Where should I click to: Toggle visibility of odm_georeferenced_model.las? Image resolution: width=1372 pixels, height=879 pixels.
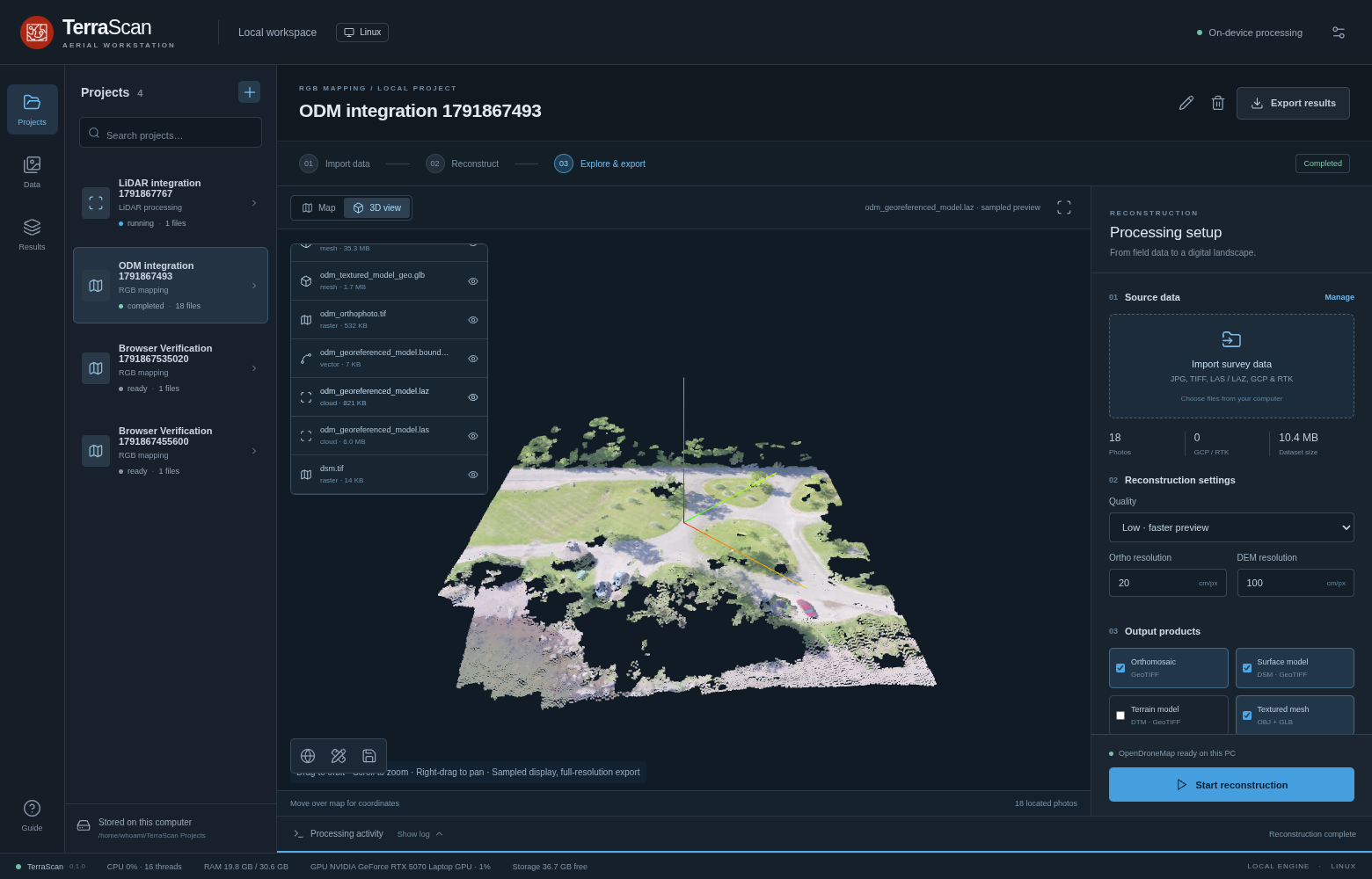[x=473, y=436]
